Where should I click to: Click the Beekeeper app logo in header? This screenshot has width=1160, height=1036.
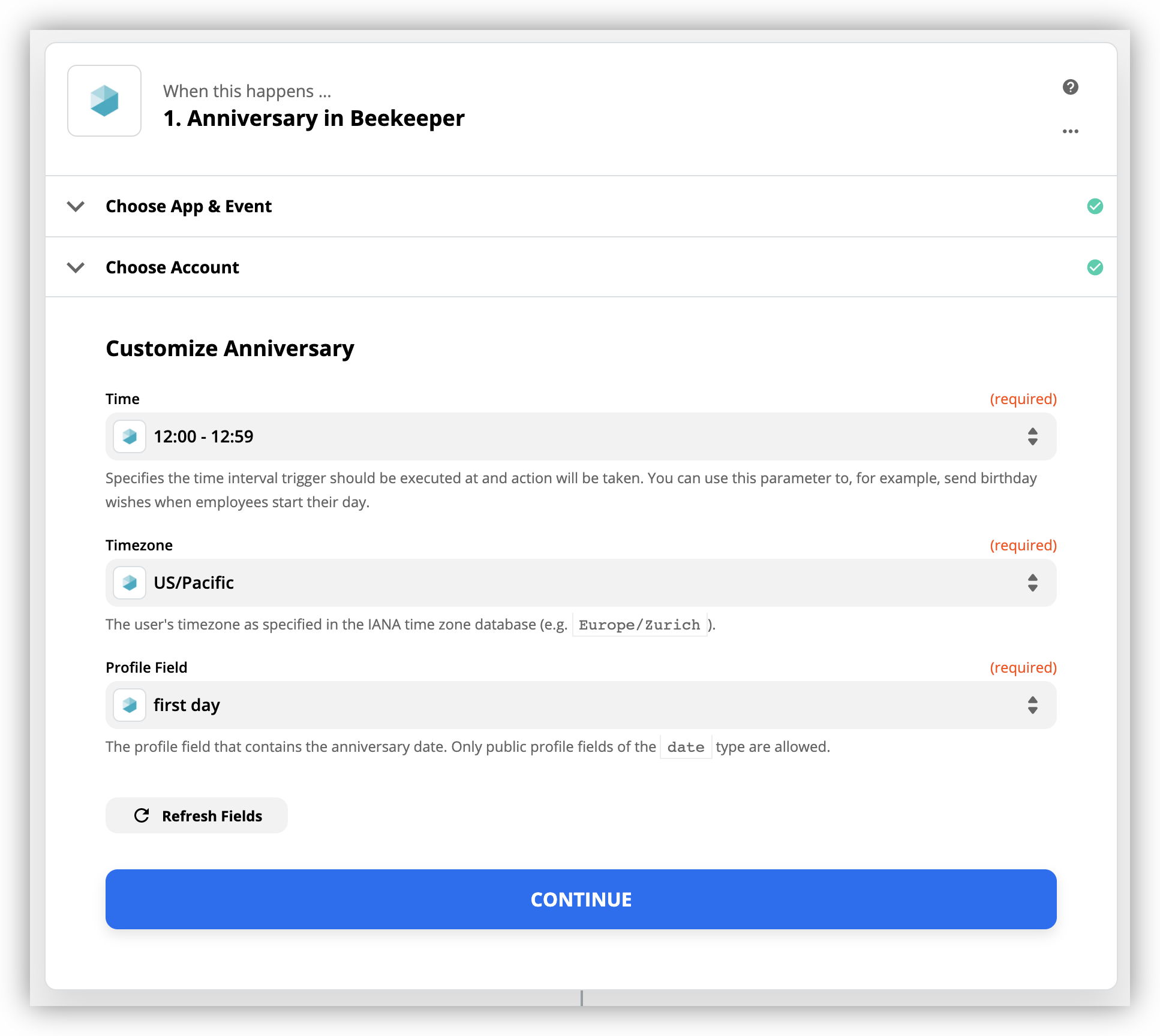coord(104,101)
